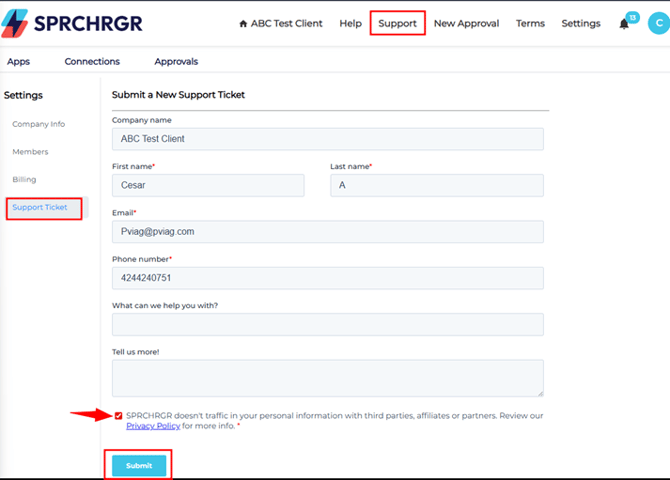The image size is (670, 480).
Task: Click the home icon beside ABC Test Client
Action: 243,24
